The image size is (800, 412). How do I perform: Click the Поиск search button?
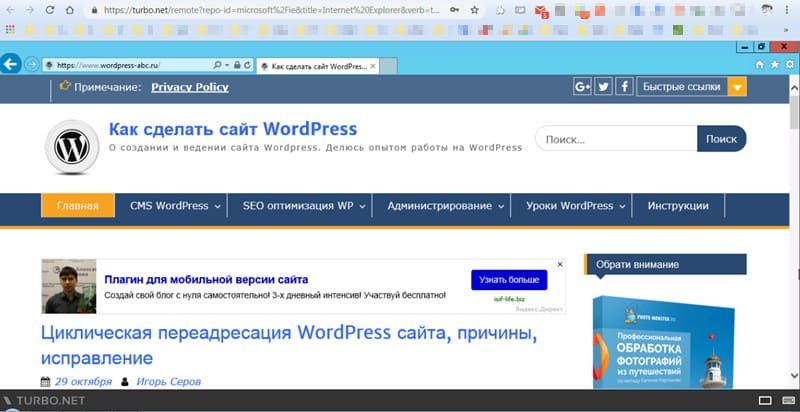(721, 139)
